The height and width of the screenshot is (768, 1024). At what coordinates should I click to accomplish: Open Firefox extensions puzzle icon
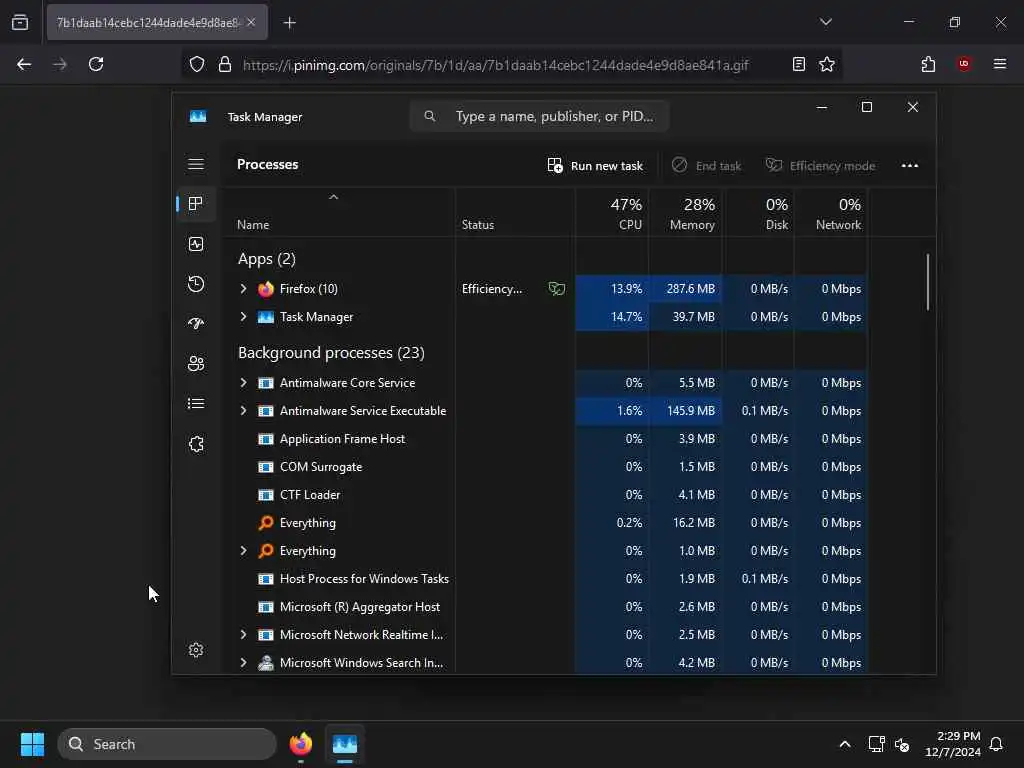928,64
